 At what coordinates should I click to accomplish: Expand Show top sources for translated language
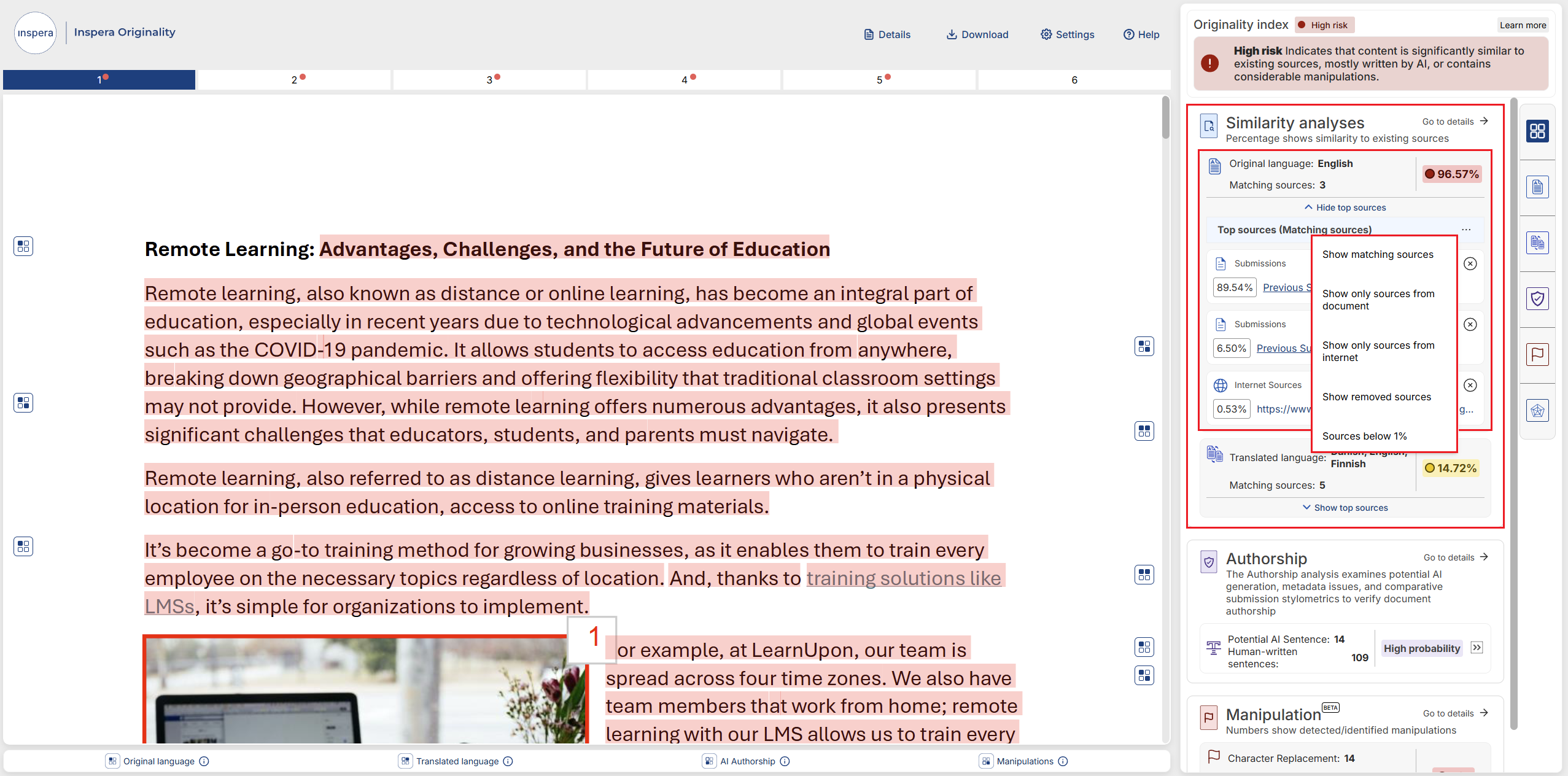tap(1345, 508)
